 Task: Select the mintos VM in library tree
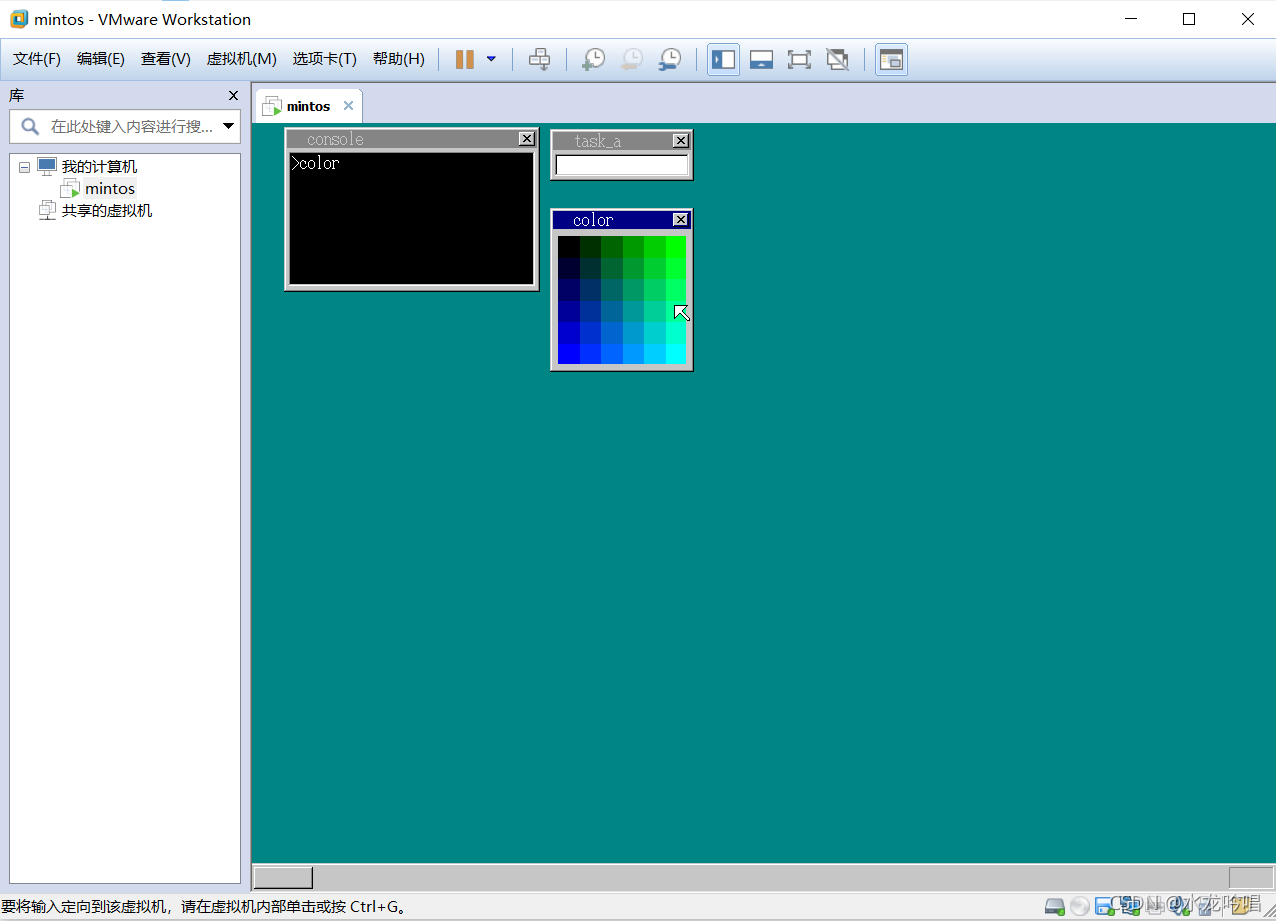(110, 189)
